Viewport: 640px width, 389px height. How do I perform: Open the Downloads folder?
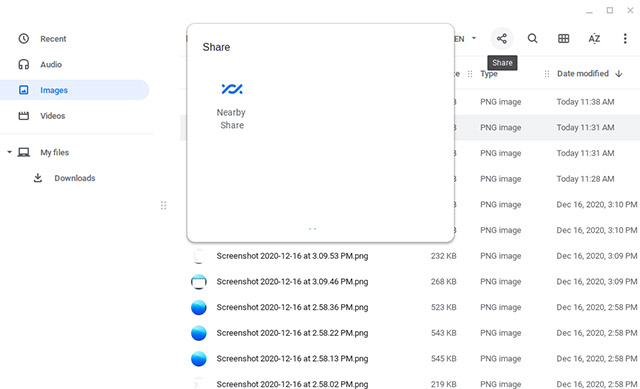click(75, 178)
